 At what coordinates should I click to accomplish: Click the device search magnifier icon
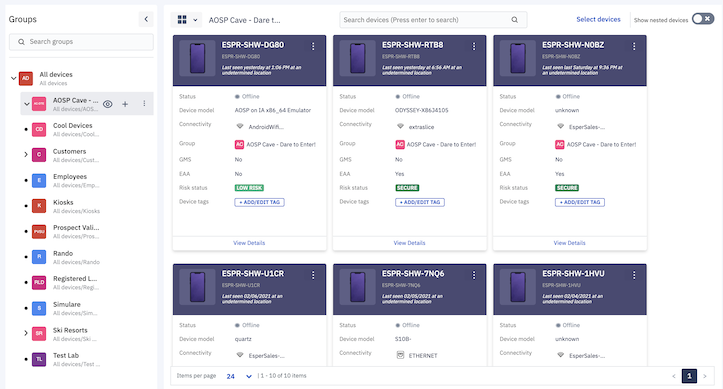coord(515,20)
